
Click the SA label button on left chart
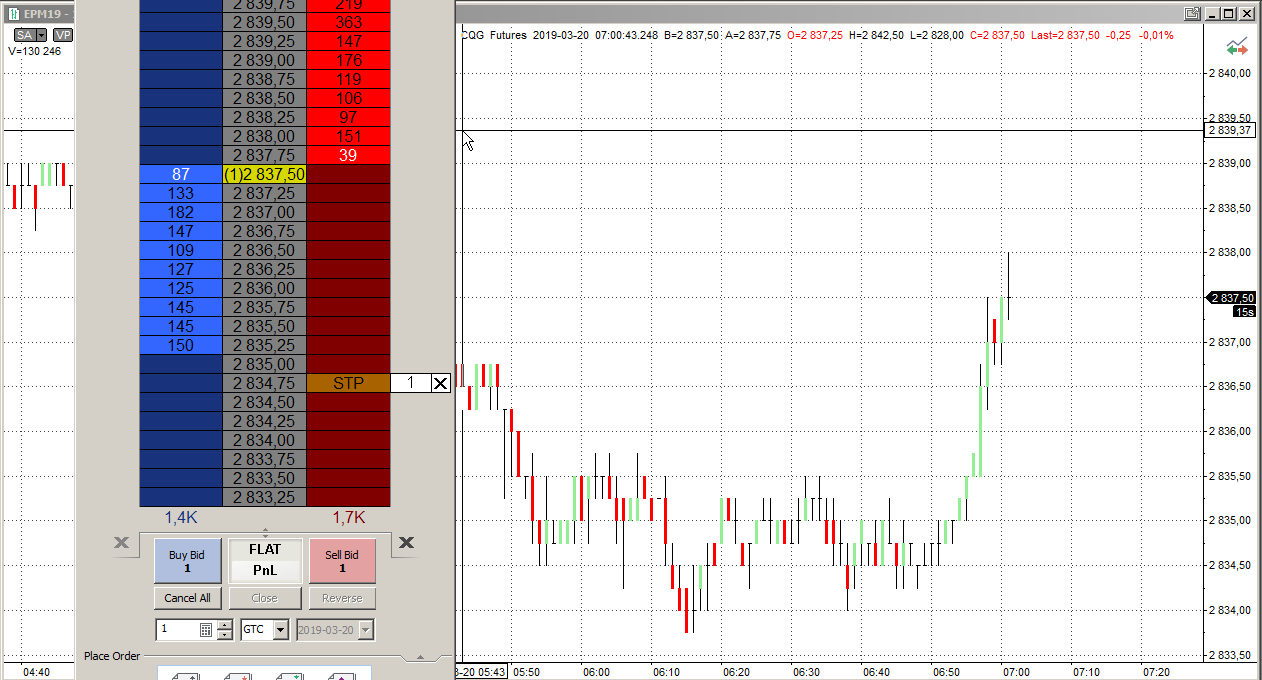(24, 35)
